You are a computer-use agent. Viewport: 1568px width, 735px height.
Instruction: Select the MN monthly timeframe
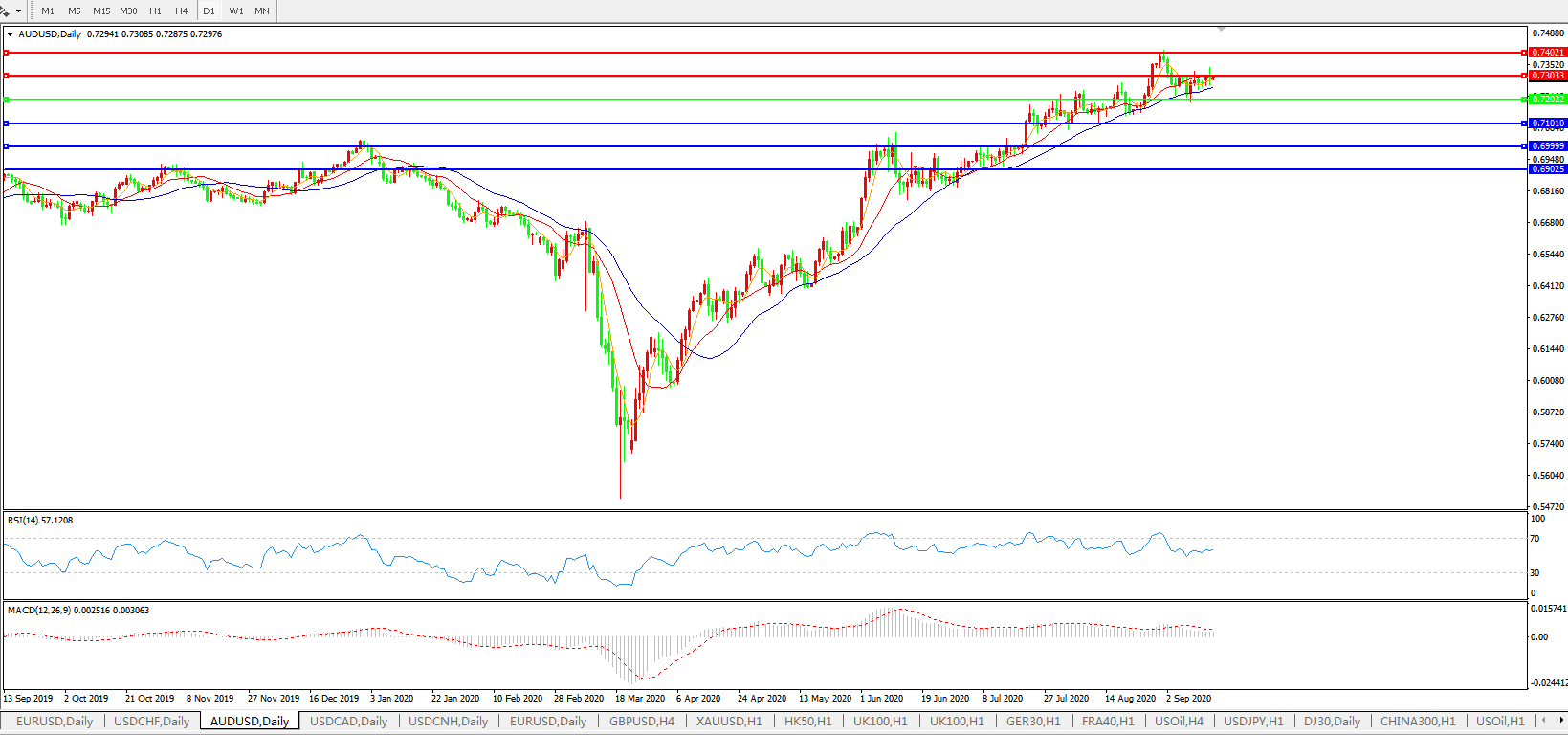(x=262, y=11)
